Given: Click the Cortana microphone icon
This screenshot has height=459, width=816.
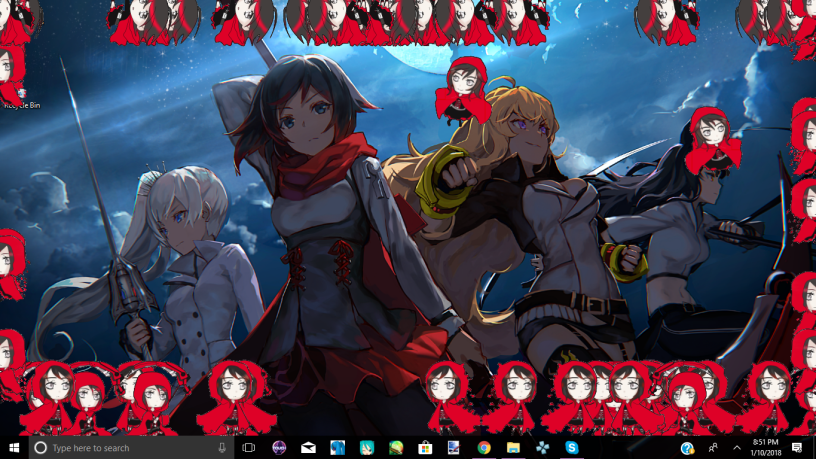Looking at the screenshot, I should pos(222,448).
